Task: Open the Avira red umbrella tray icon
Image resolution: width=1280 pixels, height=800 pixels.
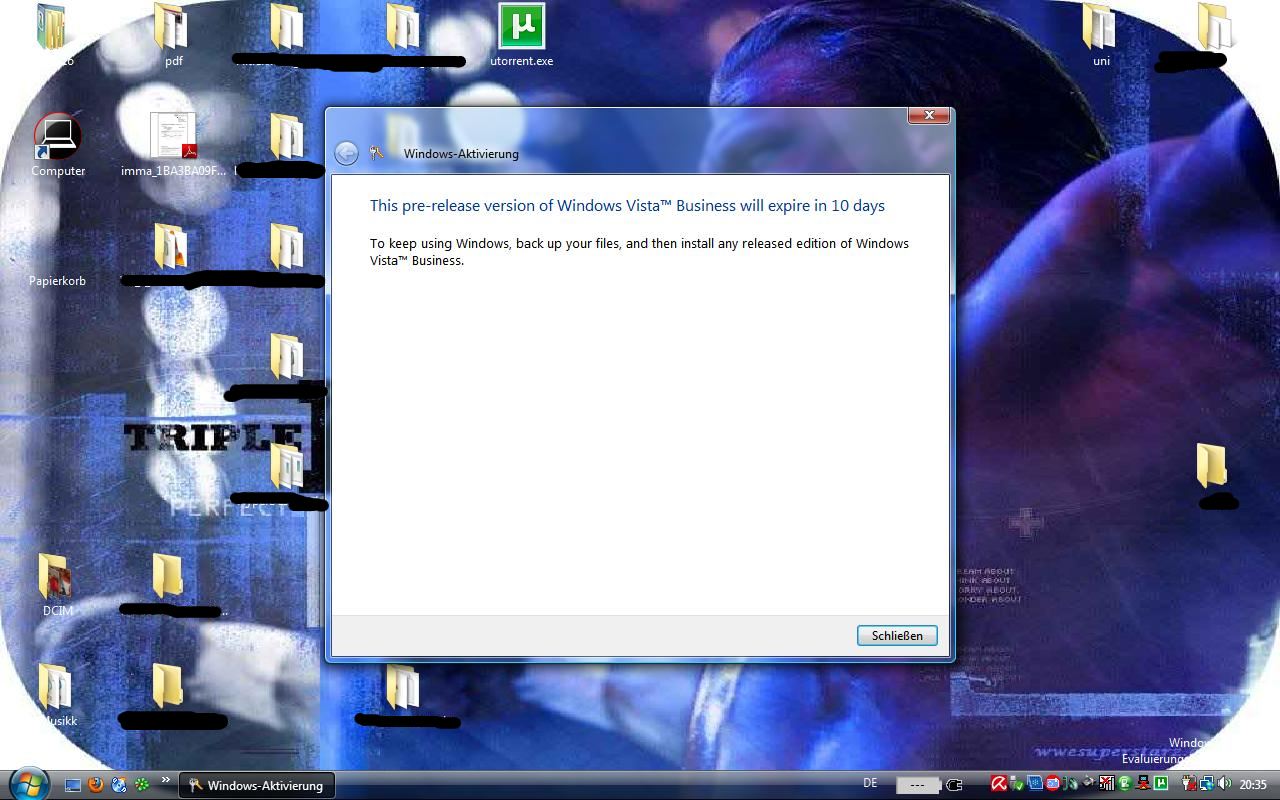Action: [999, 784]
